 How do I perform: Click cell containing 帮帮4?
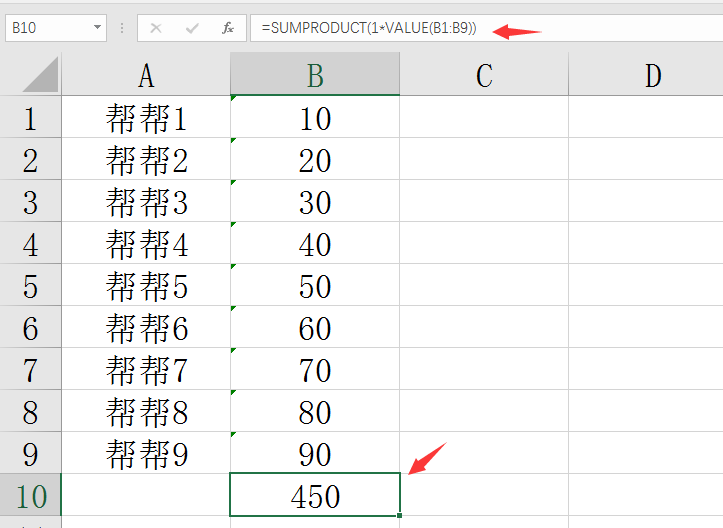146,243
